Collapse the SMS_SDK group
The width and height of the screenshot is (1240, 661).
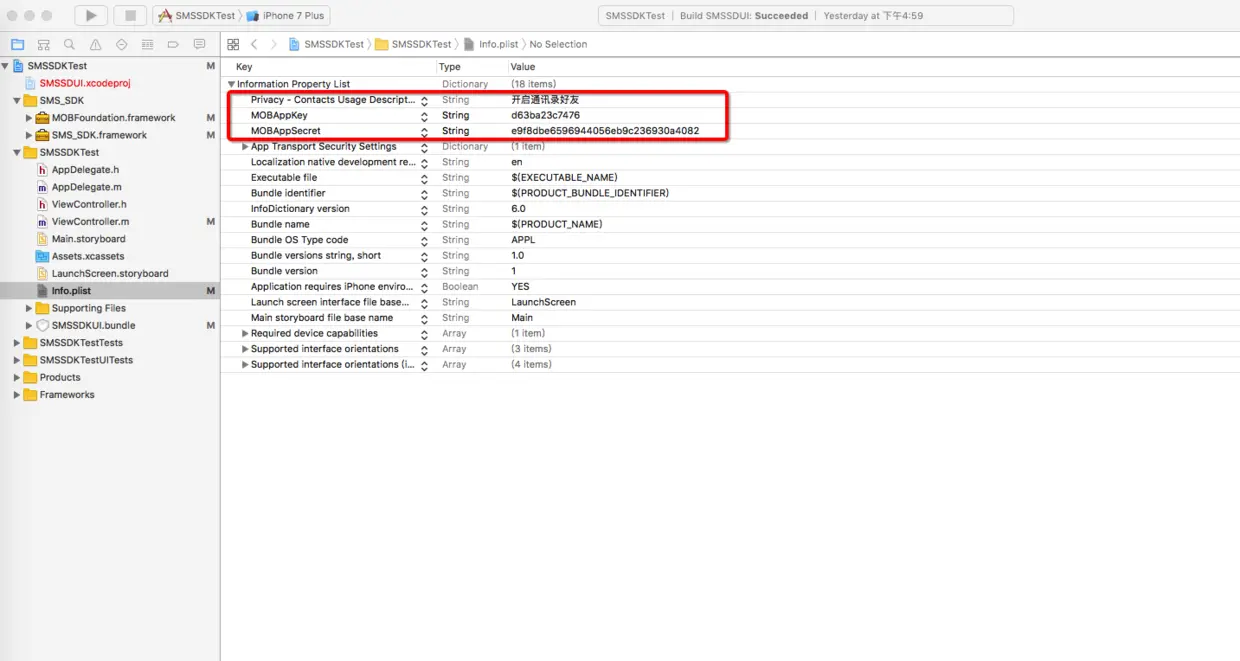(x=17, y=101)
